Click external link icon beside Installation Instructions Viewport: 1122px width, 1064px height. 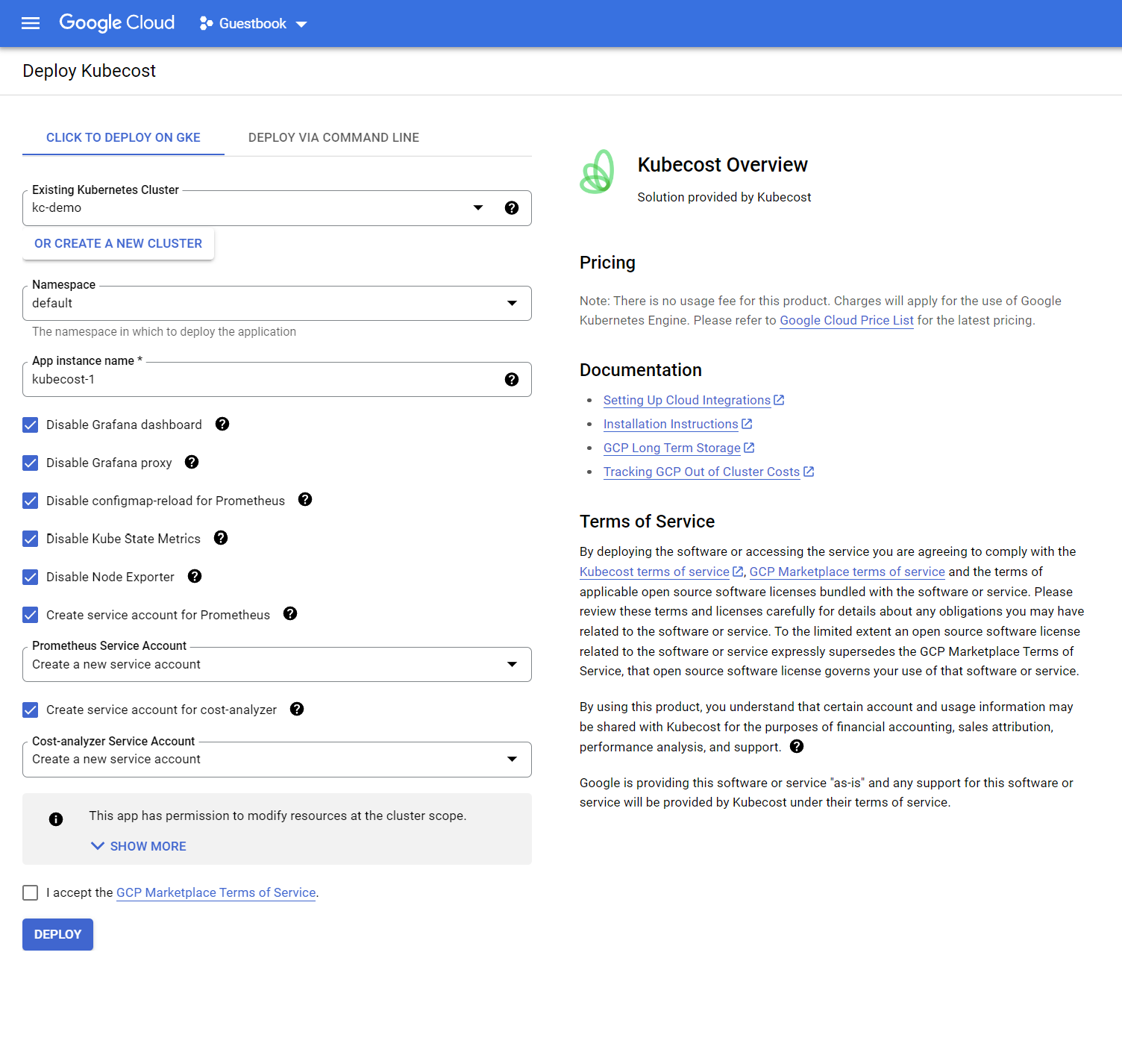pos(747,424)
